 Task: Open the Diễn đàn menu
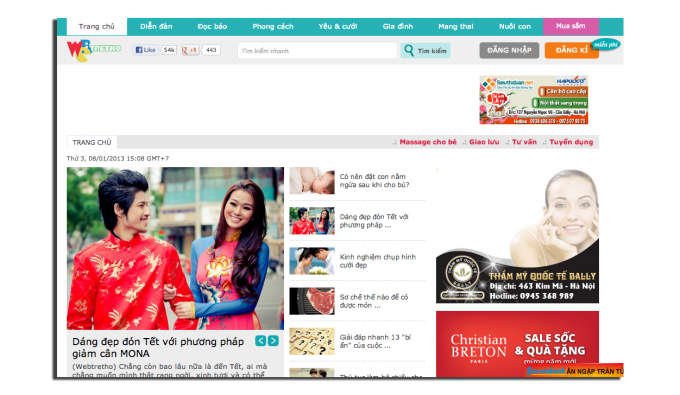(x=156, y=26)
